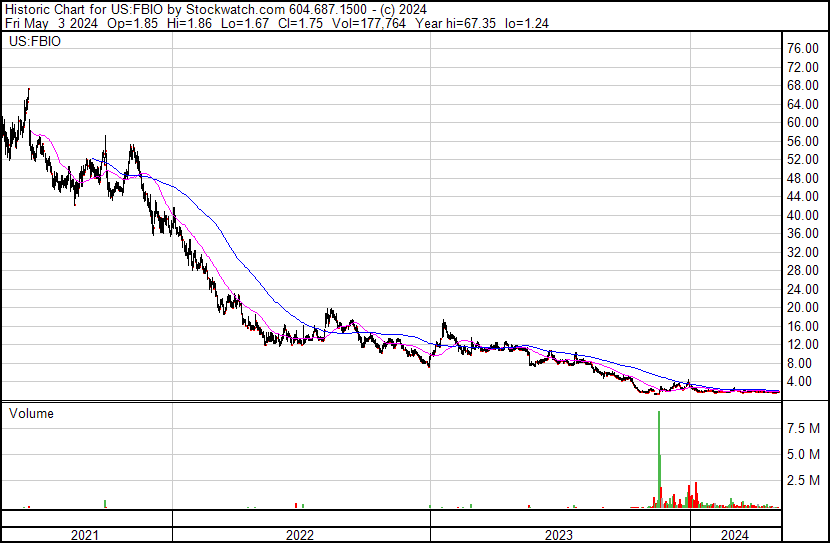Click the 68.00 price axis label
The image size is (830, 543).
pyautogui.click(x=803, y=86)
